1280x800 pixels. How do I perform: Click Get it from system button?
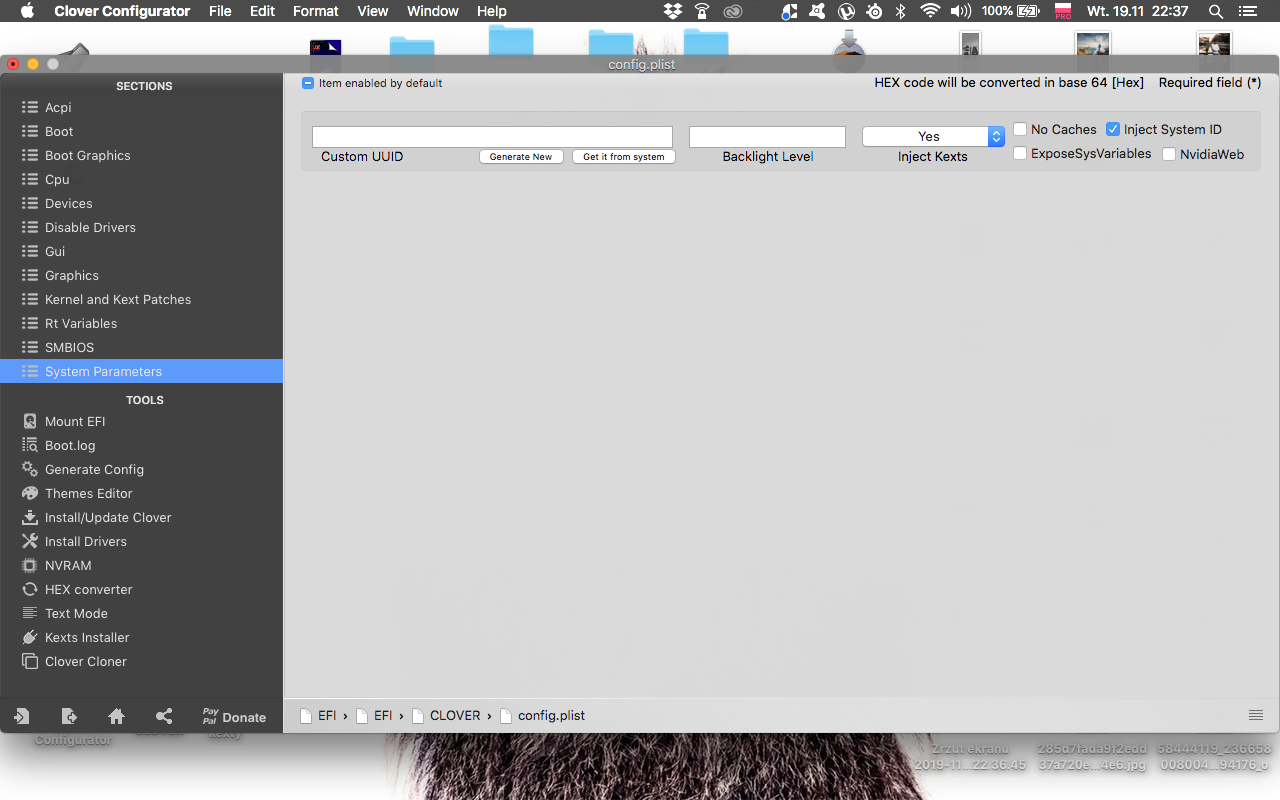coord(624,157)
